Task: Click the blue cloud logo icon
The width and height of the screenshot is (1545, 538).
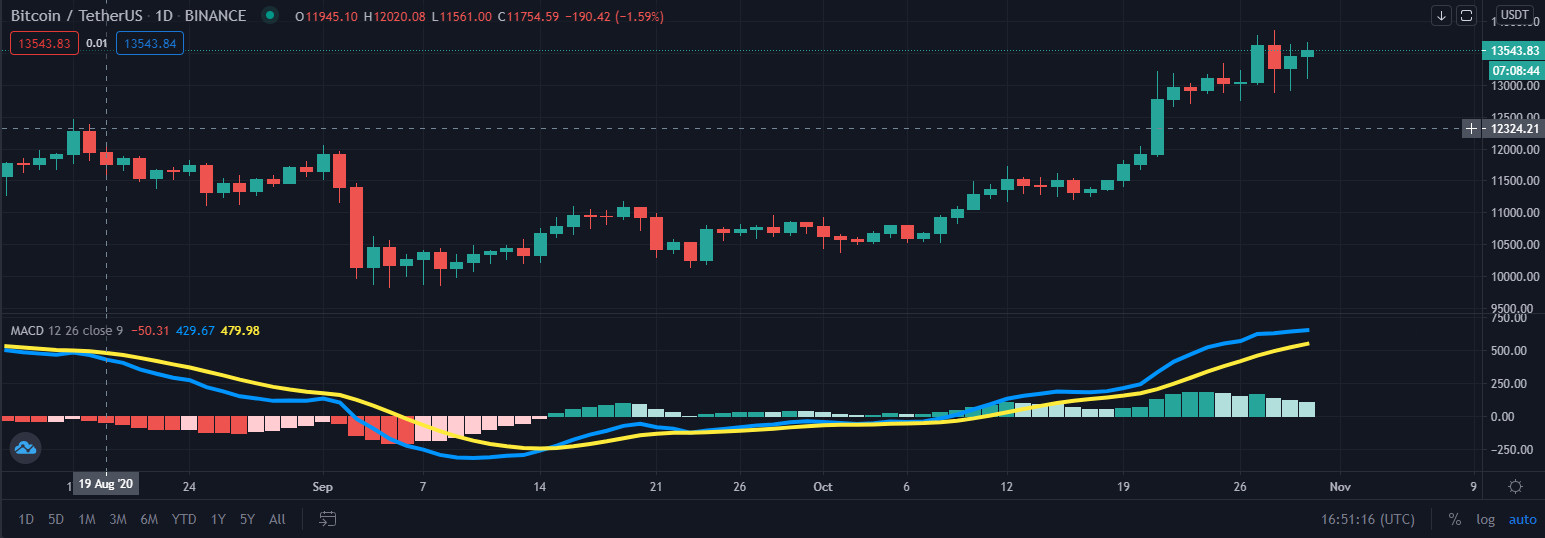Action: [25, 449]
